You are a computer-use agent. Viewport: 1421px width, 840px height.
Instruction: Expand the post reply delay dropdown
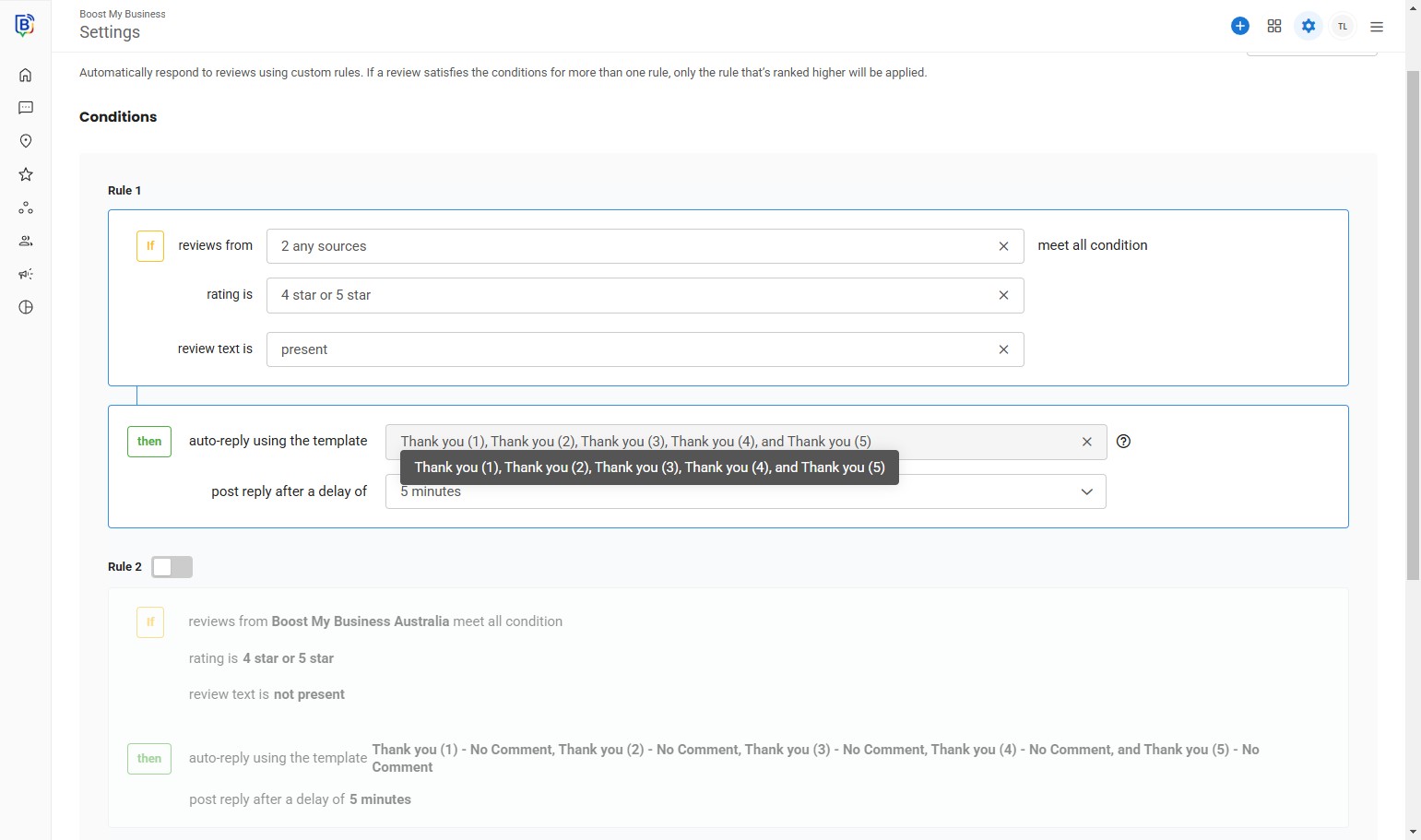click(1086, 491)
